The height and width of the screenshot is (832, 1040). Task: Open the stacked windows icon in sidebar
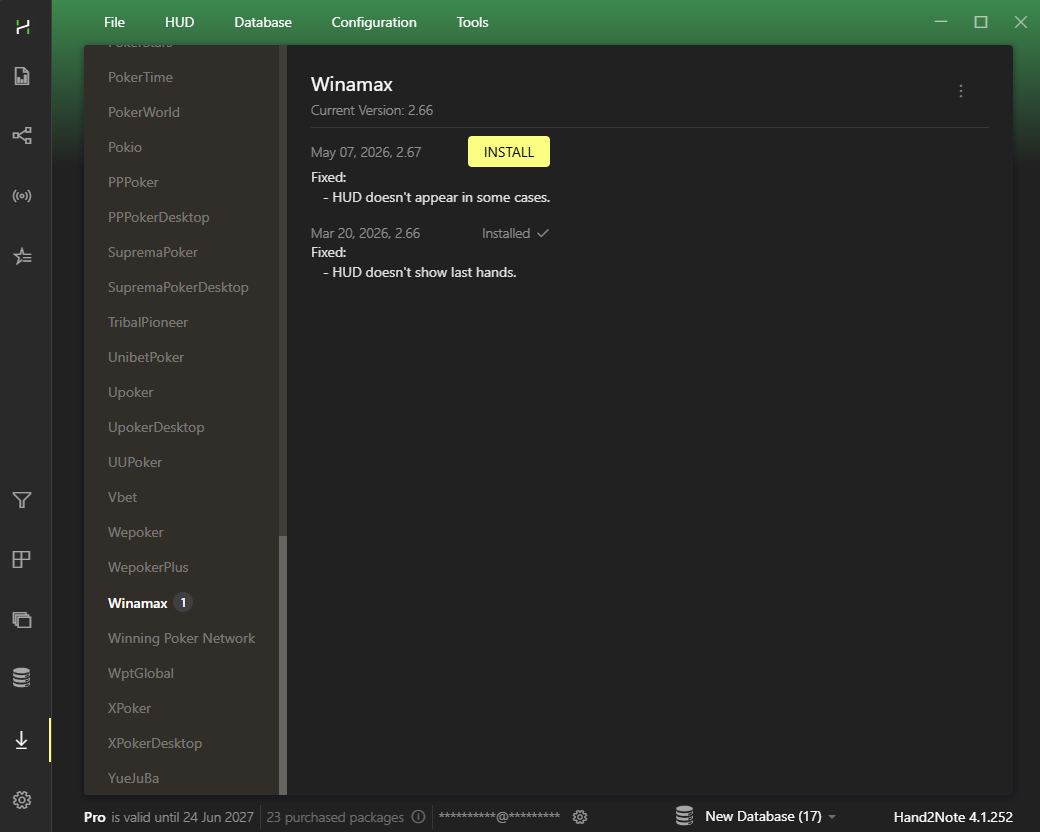point(22,620)
